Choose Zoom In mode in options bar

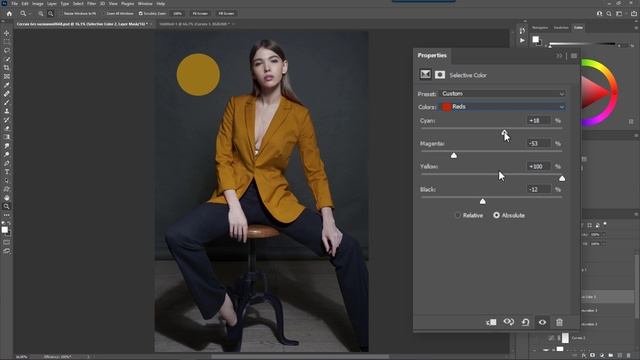point(41,13)
